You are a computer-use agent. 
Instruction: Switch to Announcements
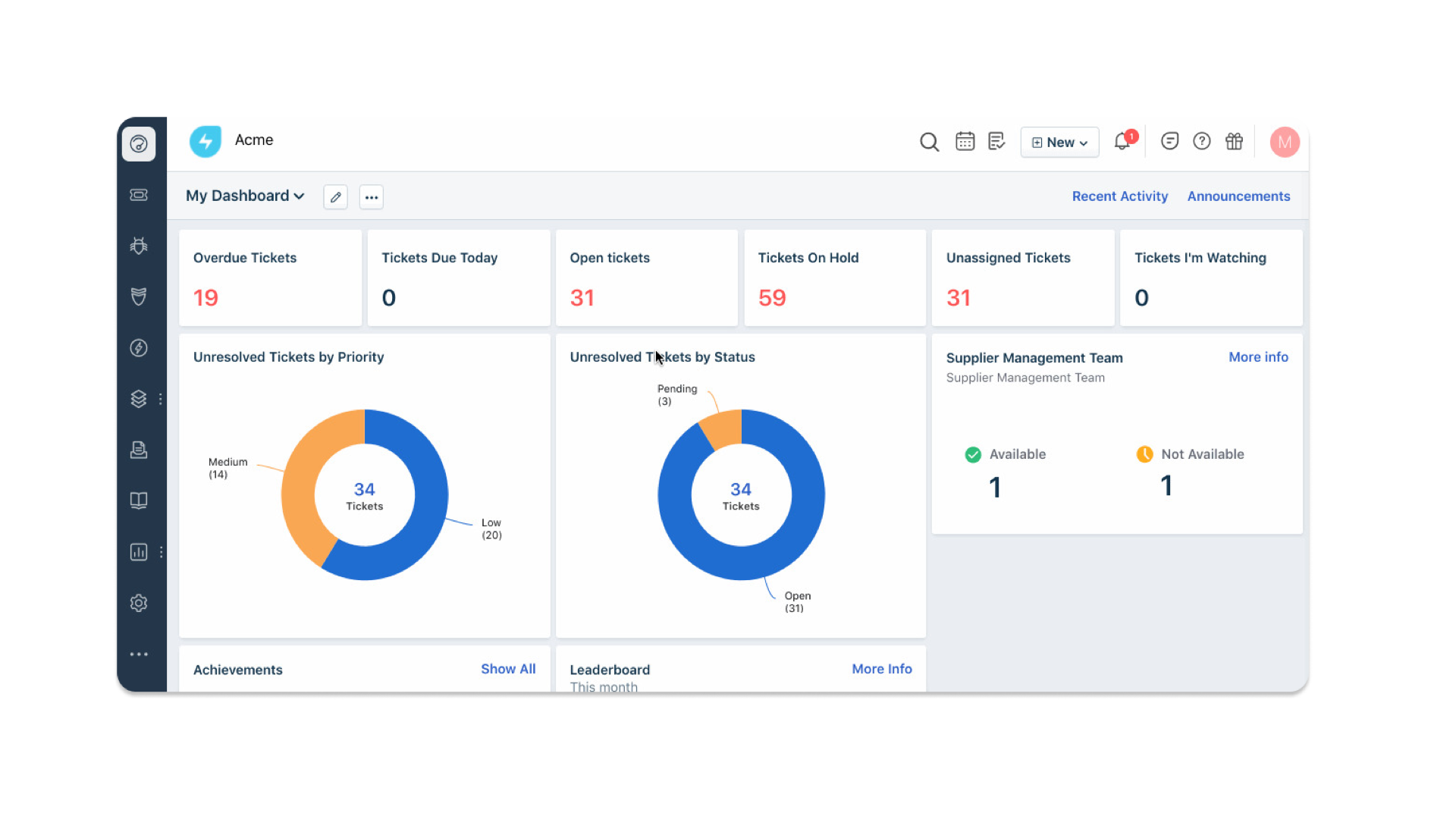point(1238,196)
